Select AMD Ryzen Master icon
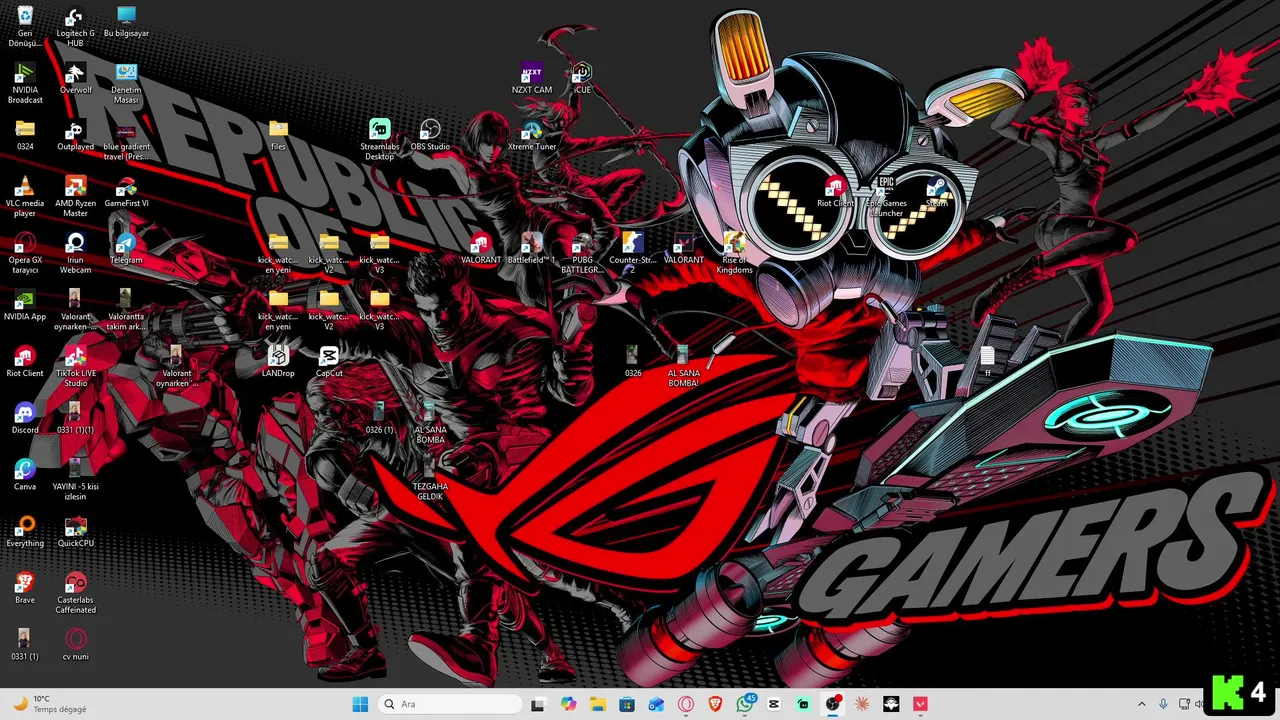 [75, 196]
